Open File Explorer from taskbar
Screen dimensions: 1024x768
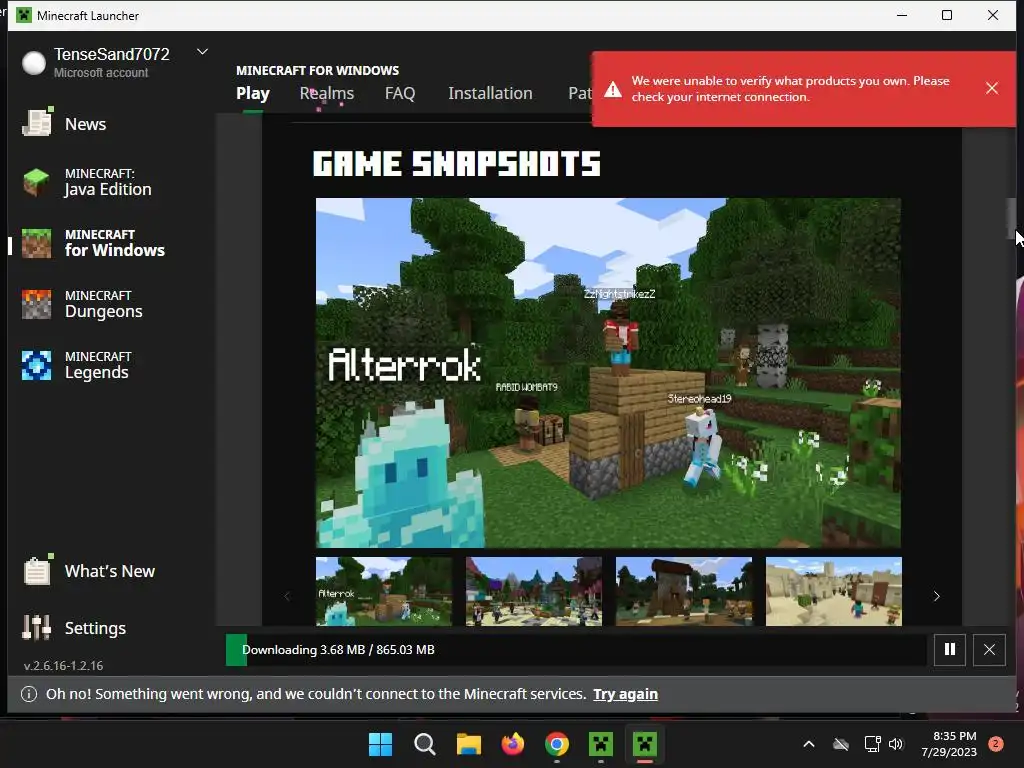click(x=468, y=744)
